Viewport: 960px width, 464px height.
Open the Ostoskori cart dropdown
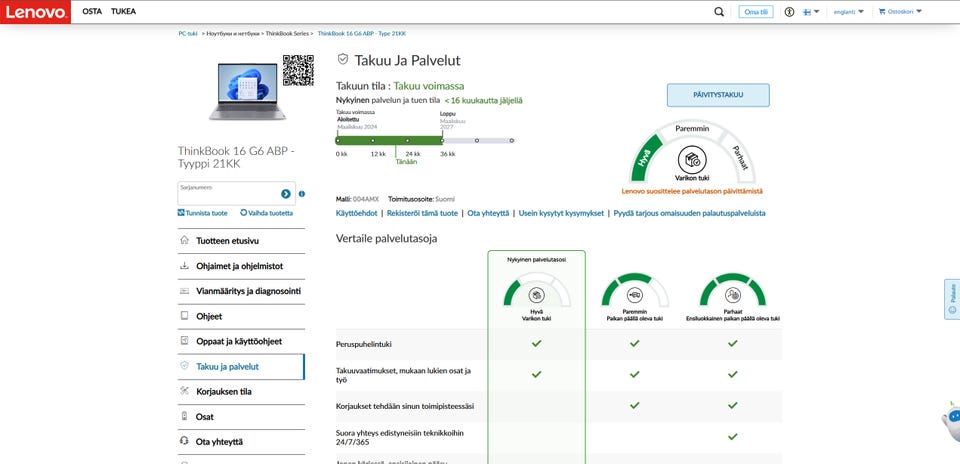(900, 12)
